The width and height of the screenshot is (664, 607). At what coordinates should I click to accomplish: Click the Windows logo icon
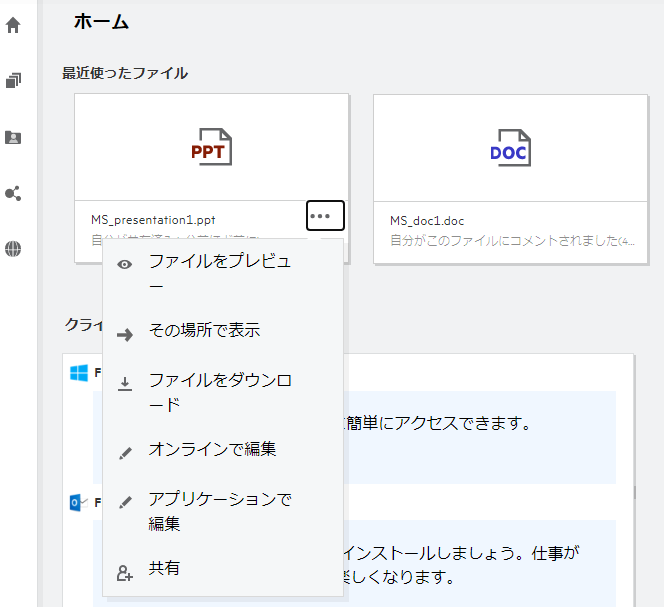pos(79,372)
